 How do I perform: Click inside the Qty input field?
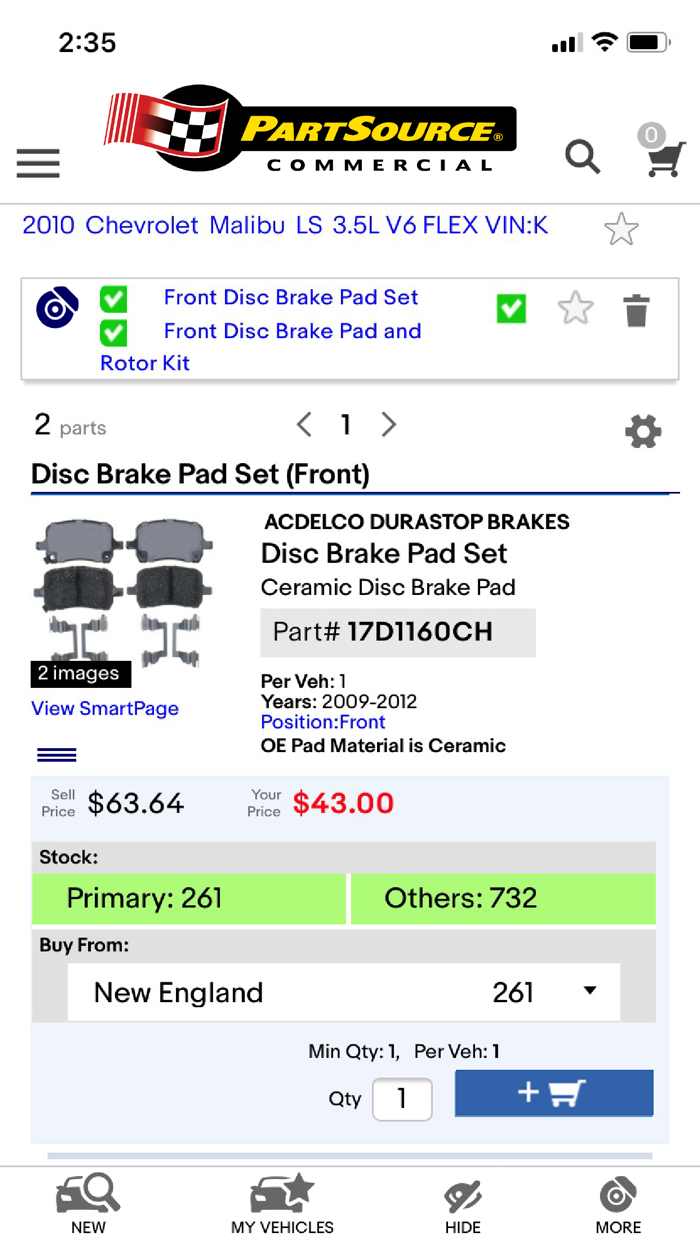(402, 1098)
